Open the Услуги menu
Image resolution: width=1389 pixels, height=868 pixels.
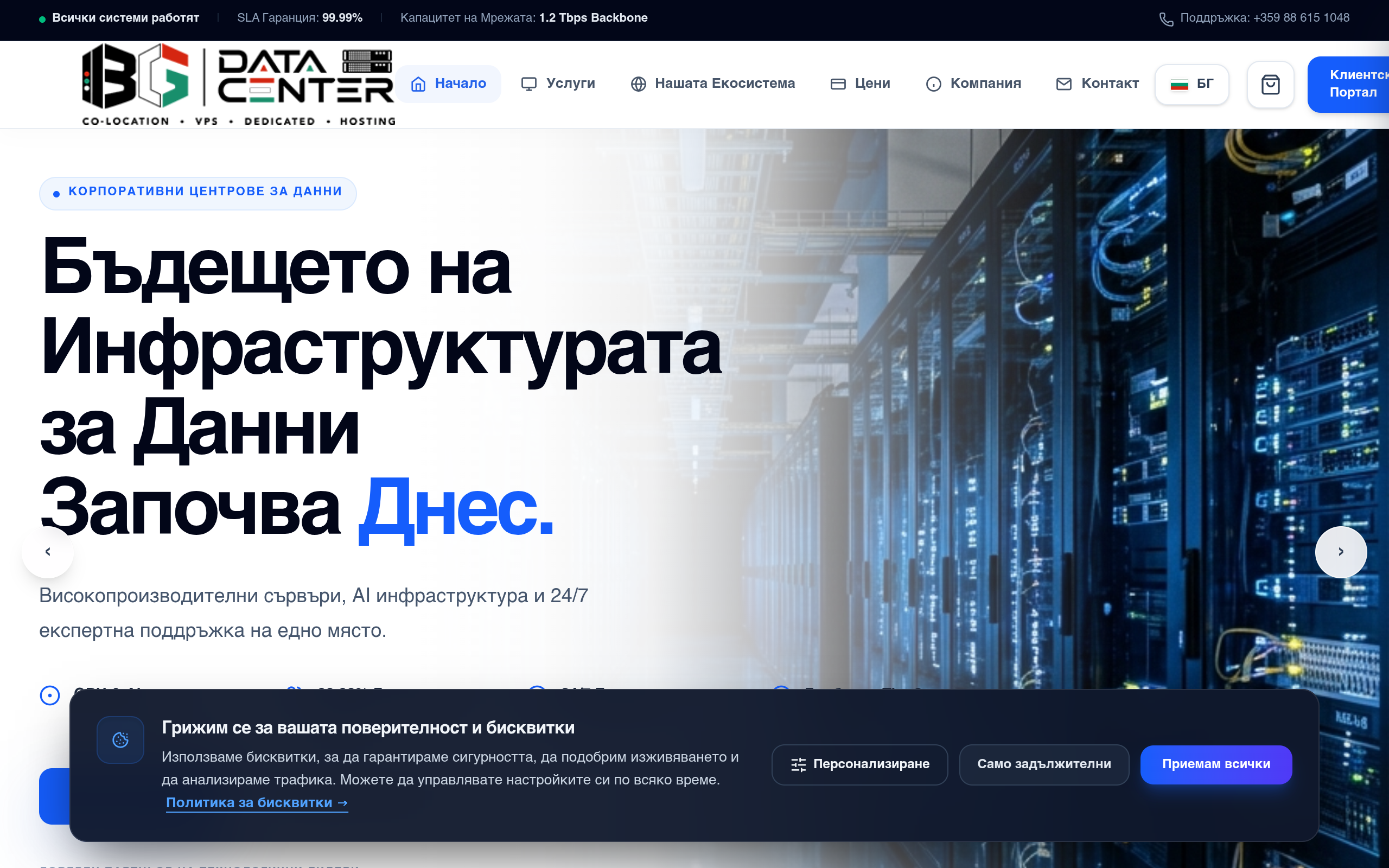(x=558, y=84)
